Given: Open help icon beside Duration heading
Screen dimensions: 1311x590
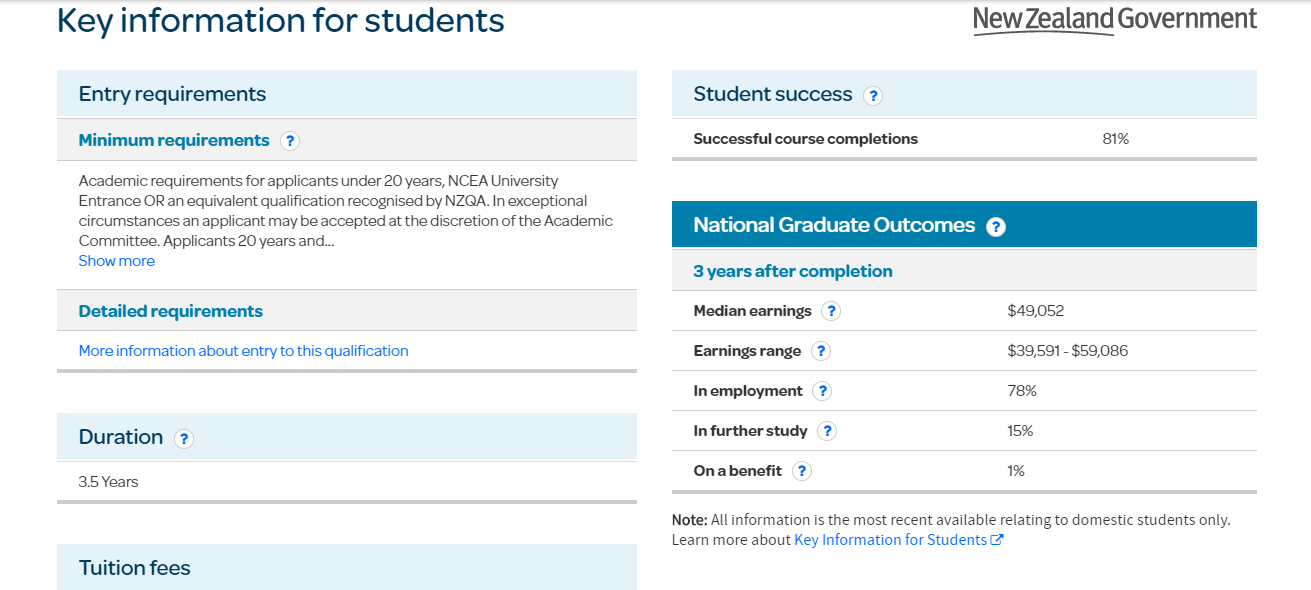Looking at the screenshot, I should 183,438.
